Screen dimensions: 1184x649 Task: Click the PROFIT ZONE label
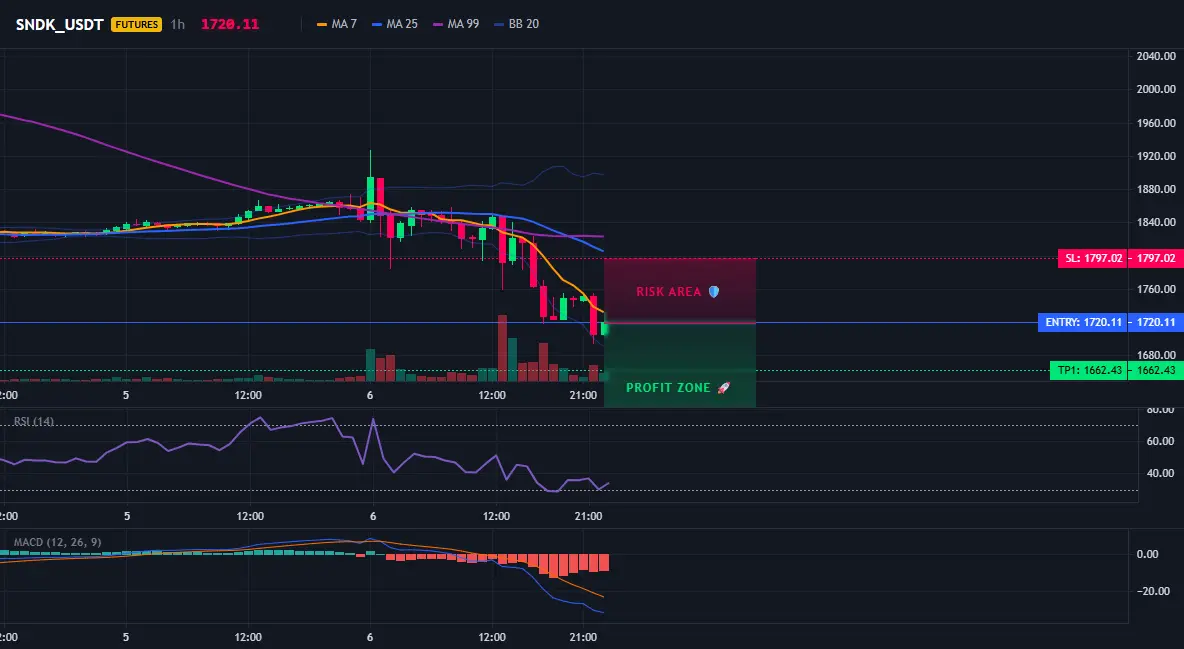(x=678, y=388)
